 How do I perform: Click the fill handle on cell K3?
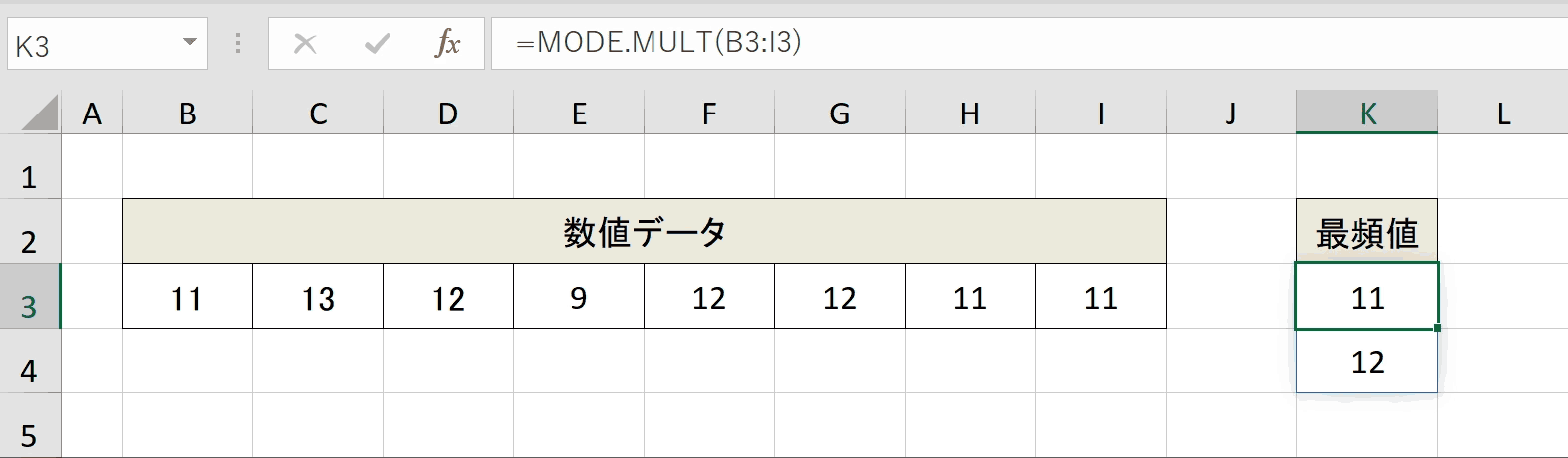pos(1437,328)
